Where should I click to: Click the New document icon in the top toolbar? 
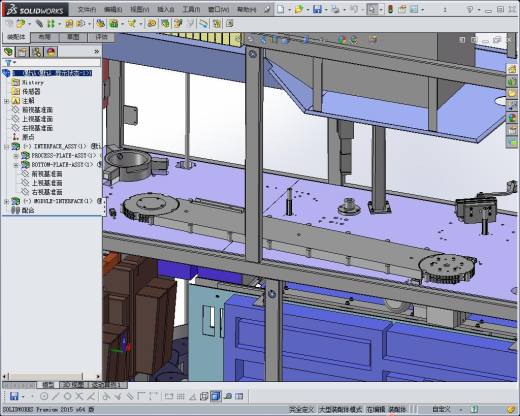coord(281,9)
